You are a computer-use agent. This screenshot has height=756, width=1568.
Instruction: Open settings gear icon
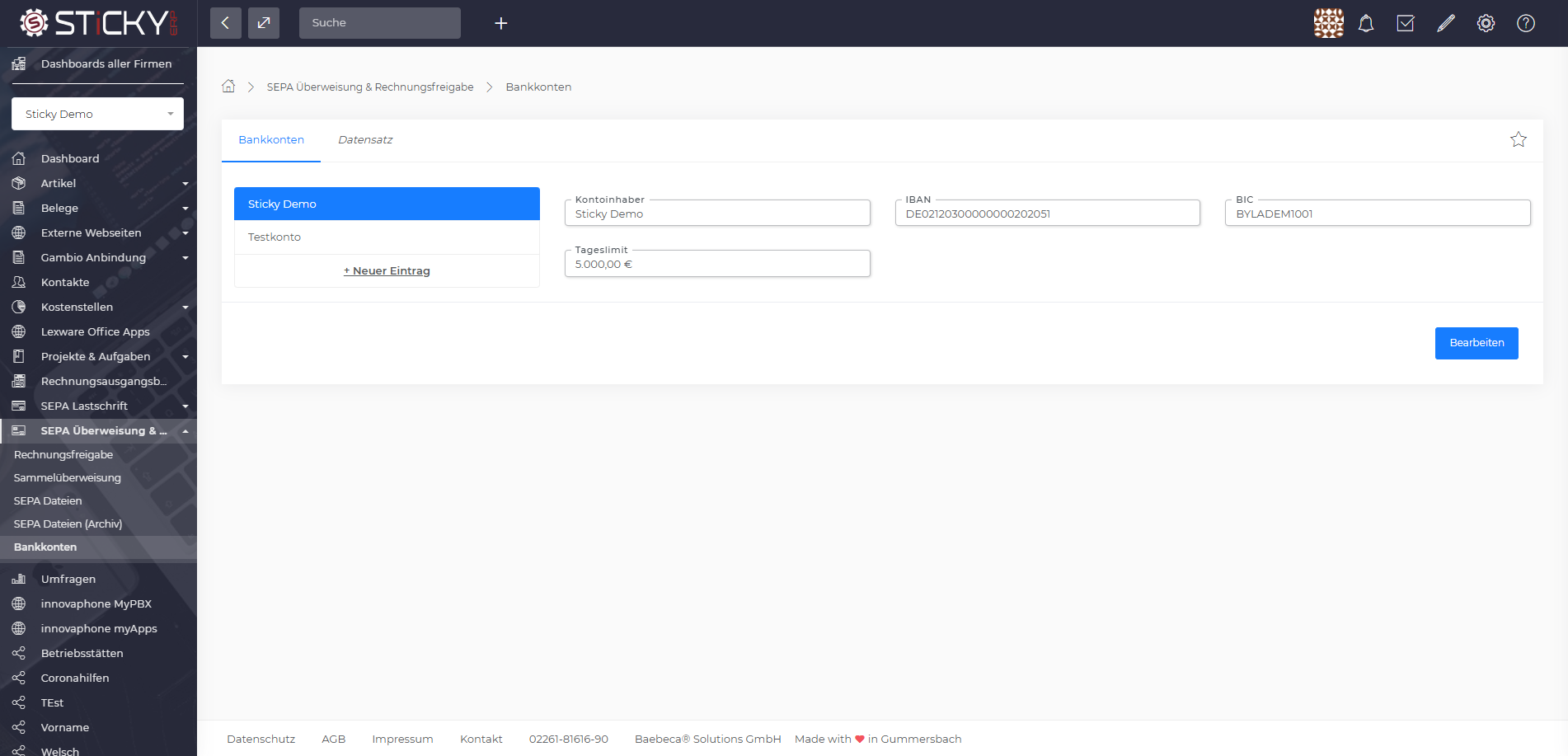[1486, 23]
